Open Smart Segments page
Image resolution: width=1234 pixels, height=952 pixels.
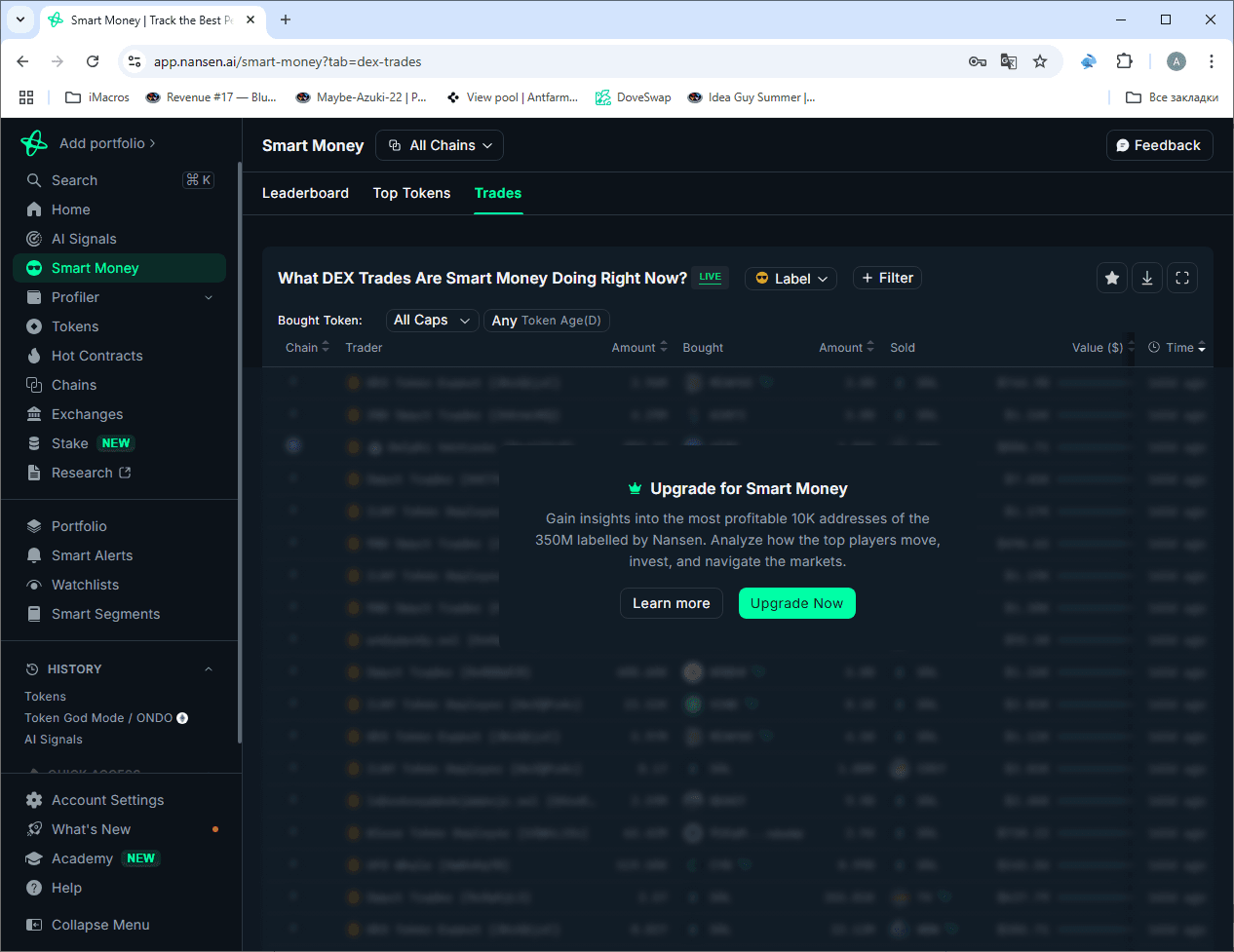(x=119, y=614)
